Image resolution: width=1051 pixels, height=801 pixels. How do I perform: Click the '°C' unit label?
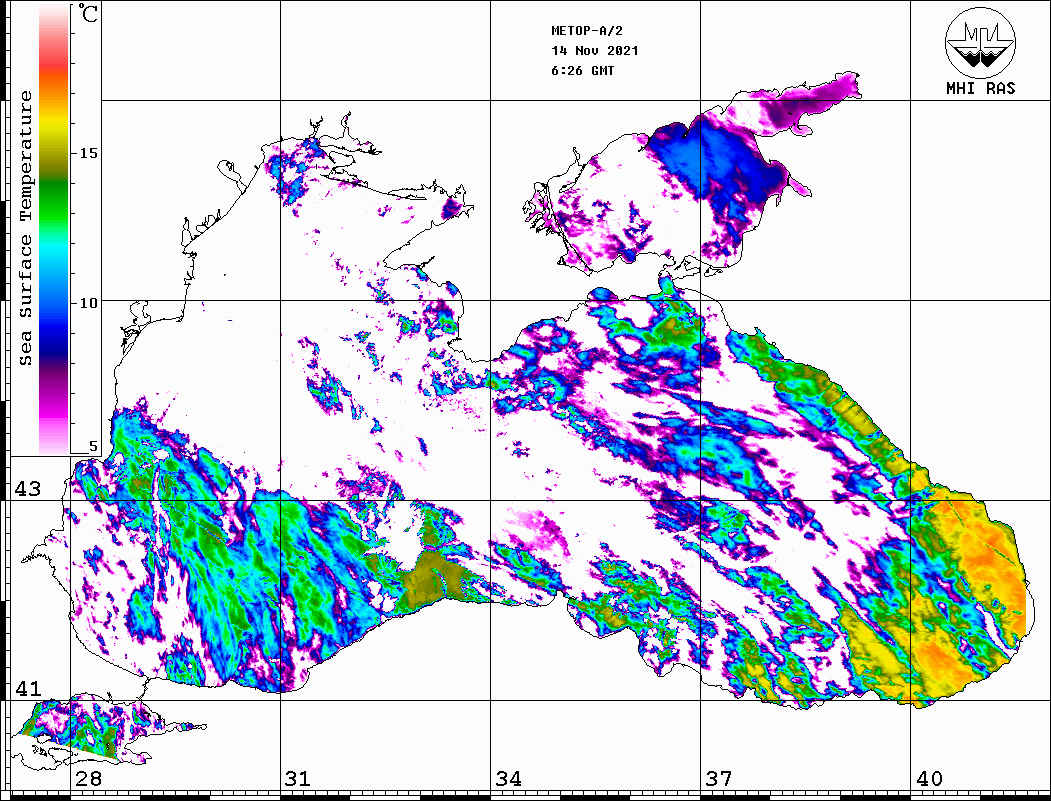88,13
